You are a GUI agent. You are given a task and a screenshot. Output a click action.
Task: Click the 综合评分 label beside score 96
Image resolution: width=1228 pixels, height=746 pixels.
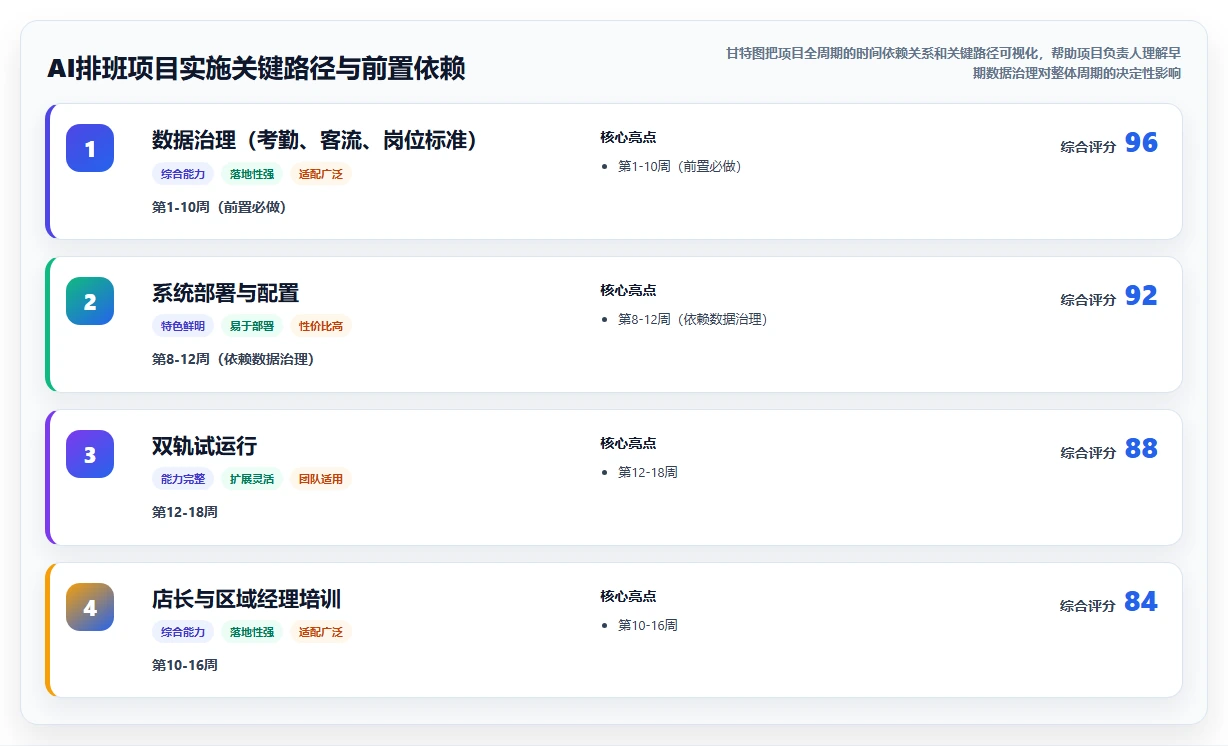point(1088,147)
